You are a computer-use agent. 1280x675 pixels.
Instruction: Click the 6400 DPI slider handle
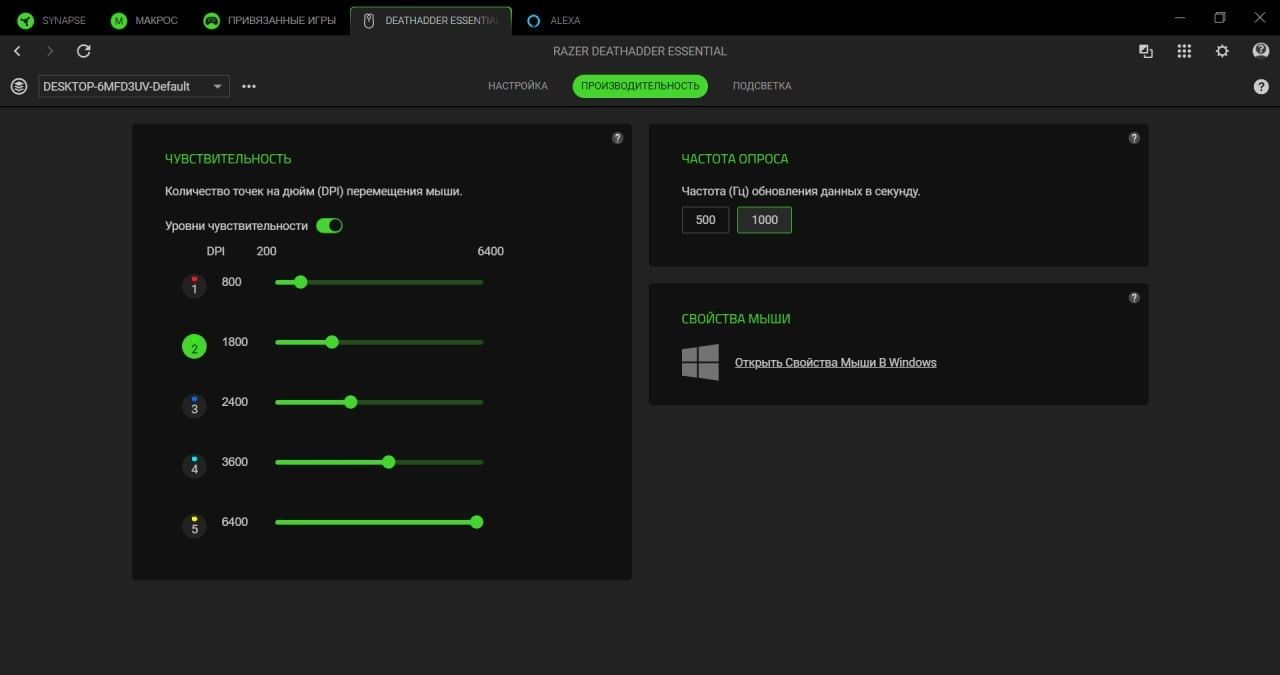tap(476, 522)
